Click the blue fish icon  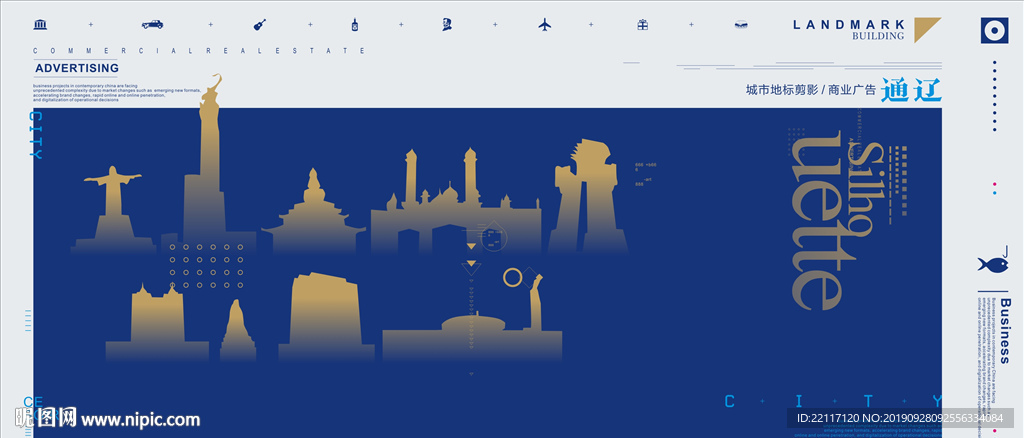(x=992, y=264)
